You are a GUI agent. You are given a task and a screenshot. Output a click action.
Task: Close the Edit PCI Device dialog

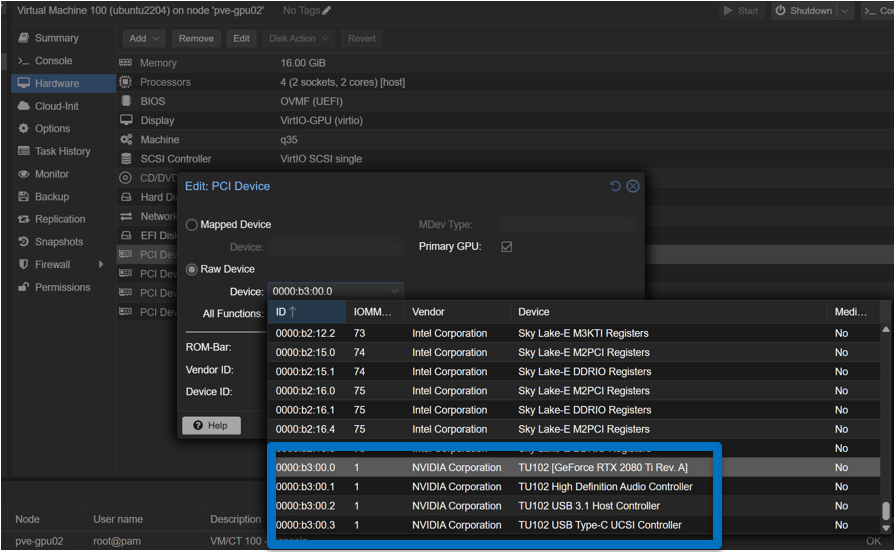click(x=633, y=186)
